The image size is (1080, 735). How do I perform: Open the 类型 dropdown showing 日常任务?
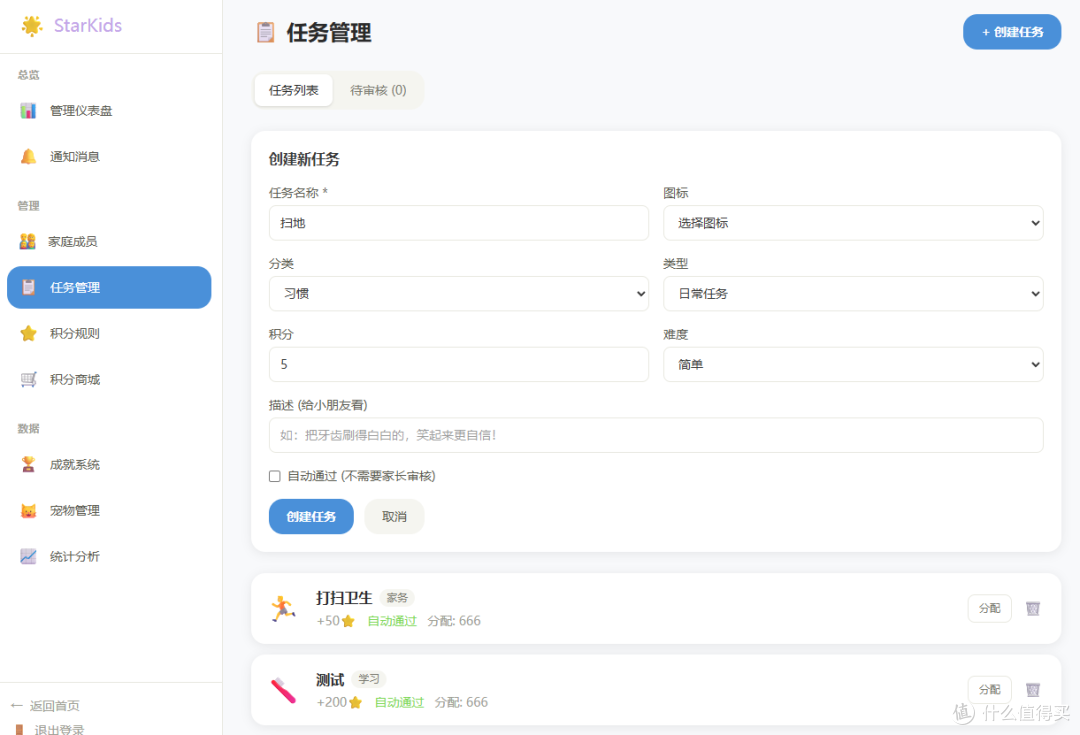[853, 293]
